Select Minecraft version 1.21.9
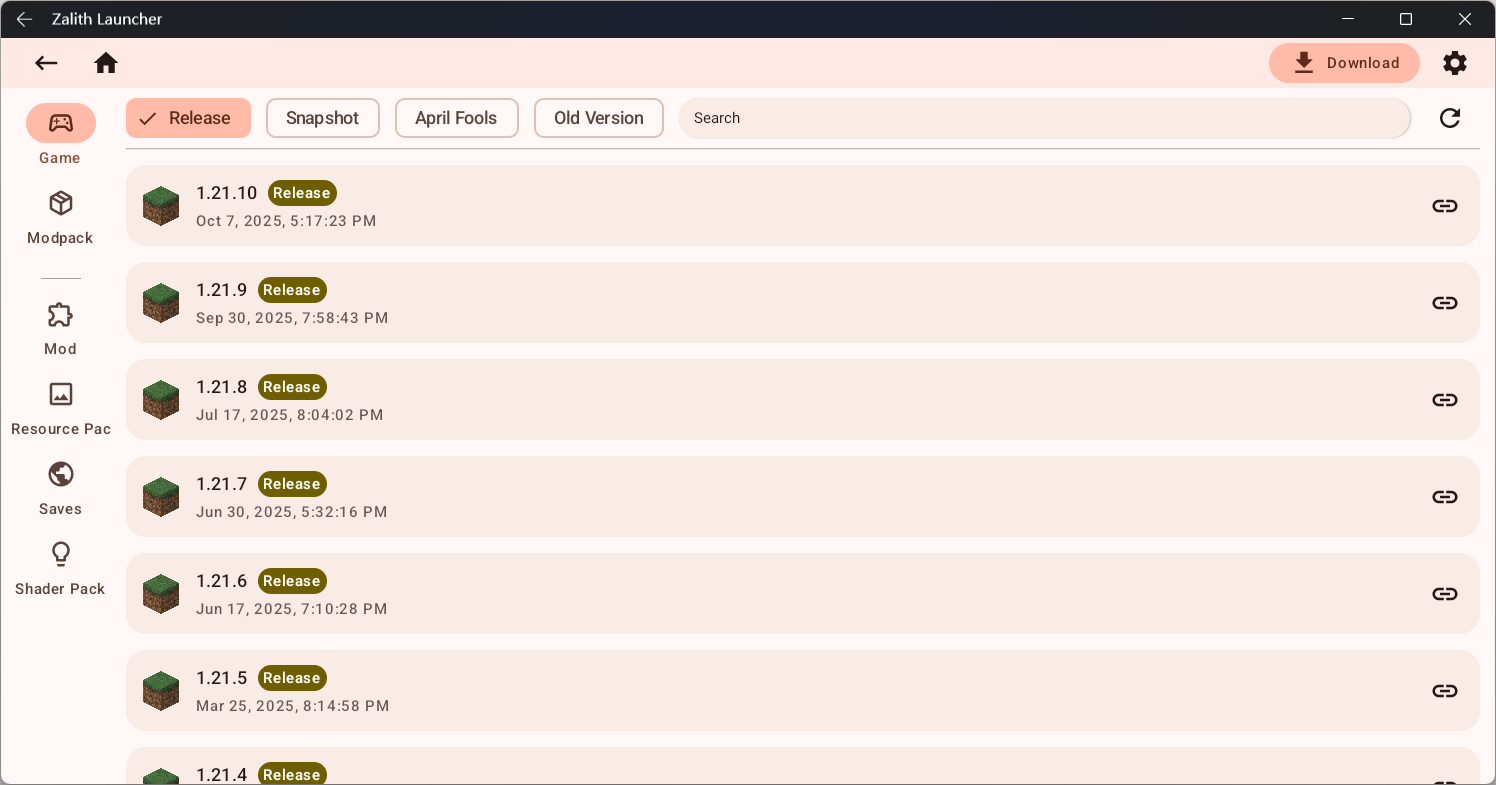Viewport: 1496px width, 785px height. pos(700,302)
